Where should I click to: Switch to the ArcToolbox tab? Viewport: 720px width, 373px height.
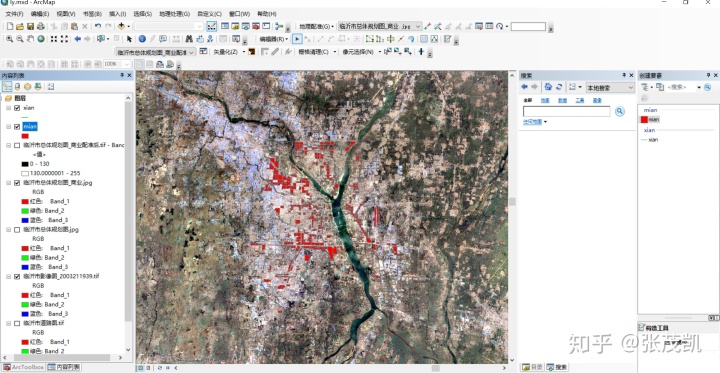pyautogui.click(x=23, y=367)
